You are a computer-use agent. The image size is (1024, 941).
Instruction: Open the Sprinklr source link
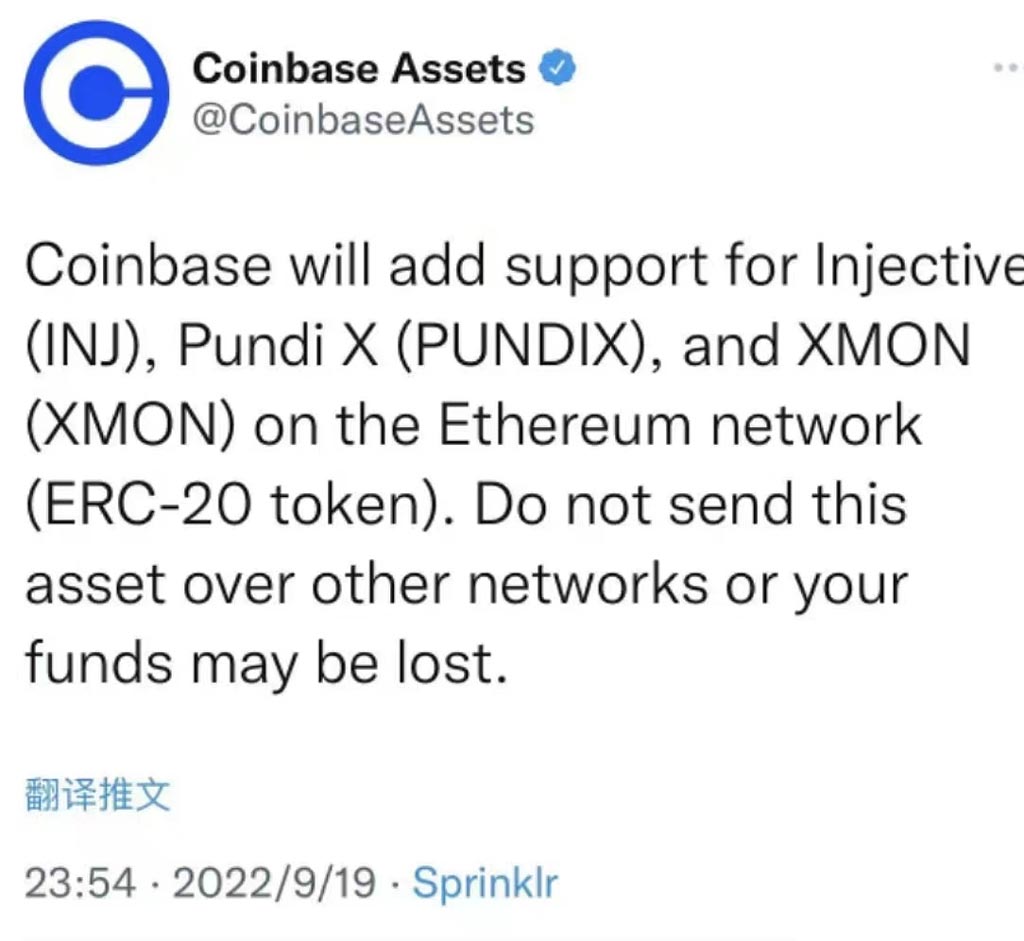click(485, 883)
